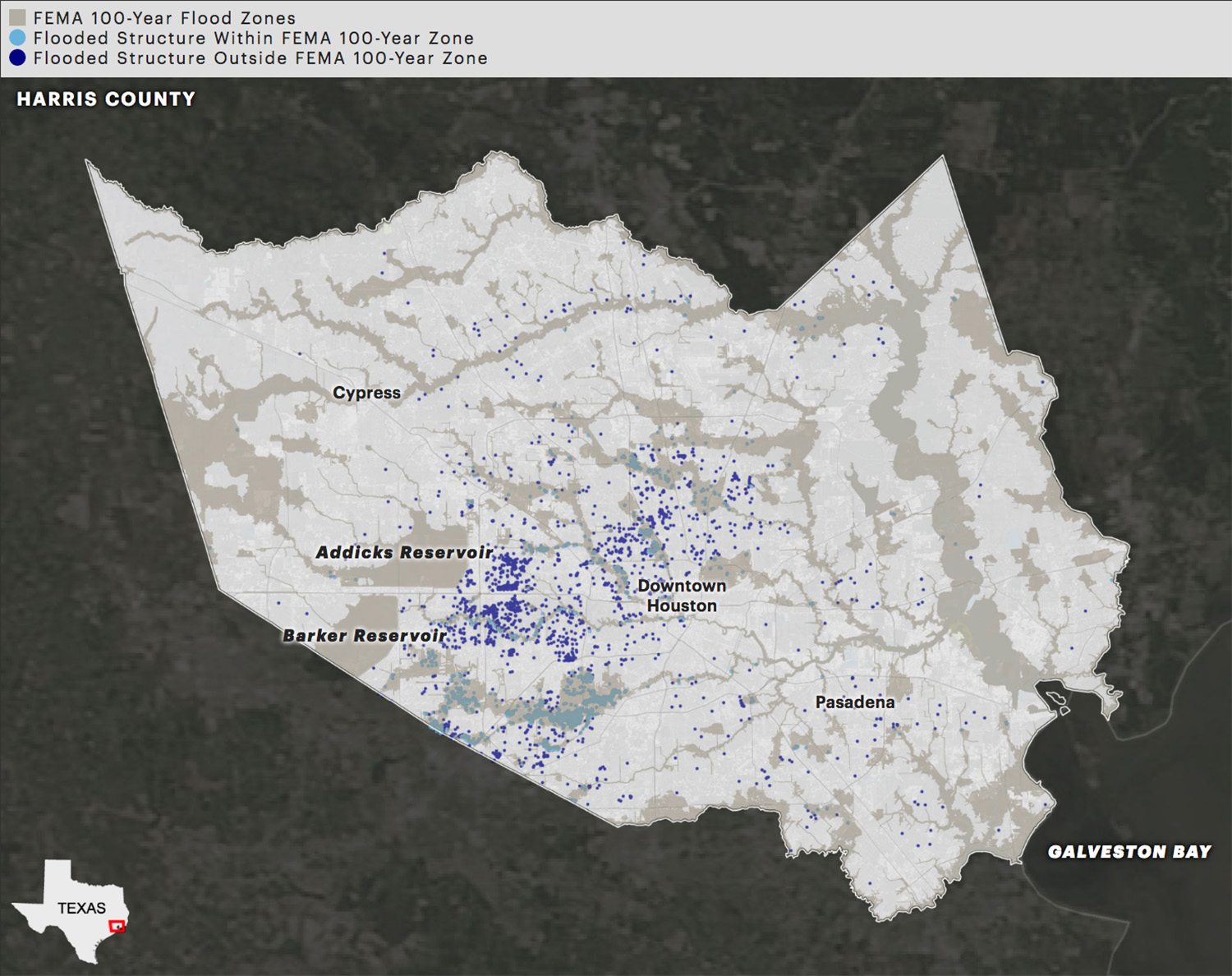Click the Pasadena map label
The image size is (1232, 976).
[855, 702]
